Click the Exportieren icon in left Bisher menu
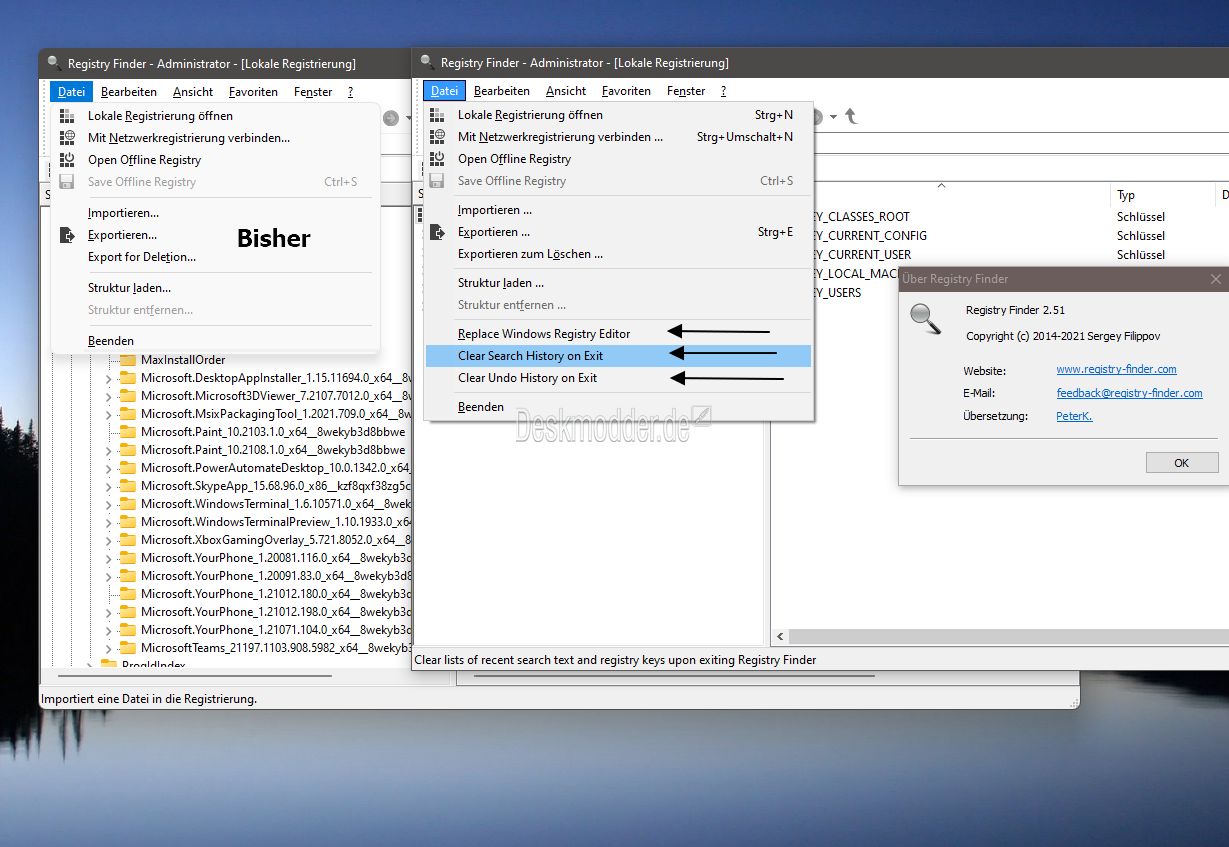Image resolution: width=1229 pixels, height=847 pixels. 67,235
